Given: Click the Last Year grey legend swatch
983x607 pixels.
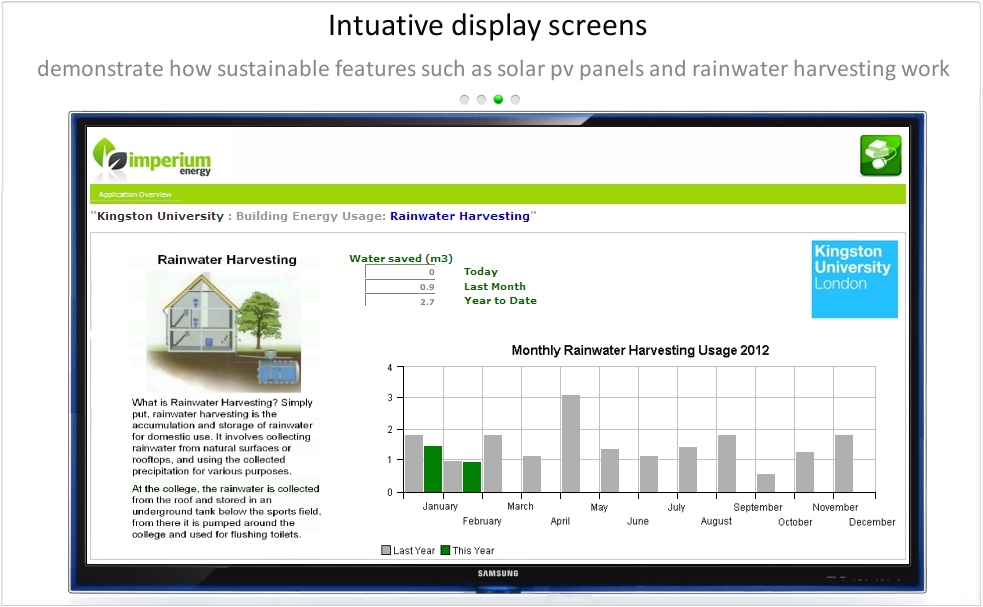Looking at the screenshot, I should (386, 550).
